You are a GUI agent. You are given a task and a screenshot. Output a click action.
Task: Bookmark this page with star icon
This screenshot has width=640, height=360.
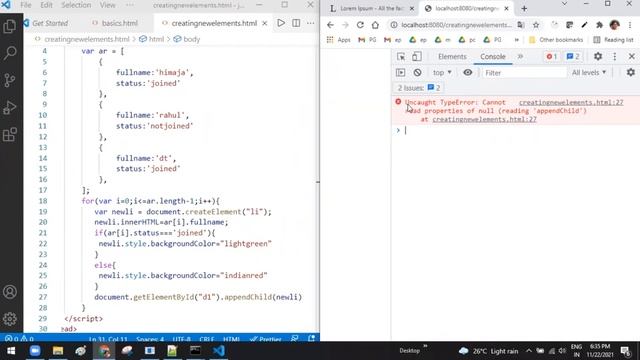pyautogui.click(x=536, y=25)
